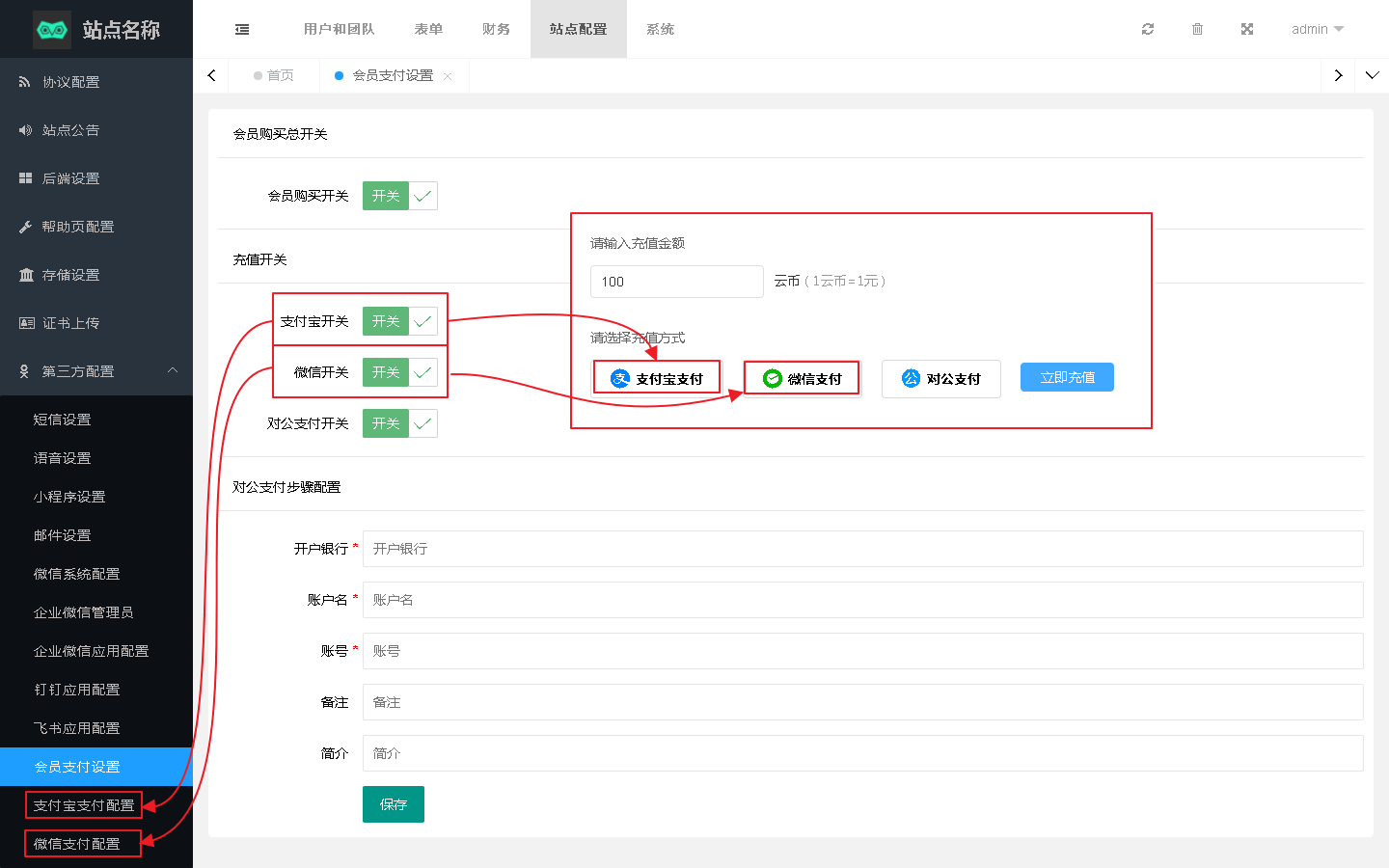Click the 开户银行 input field

[862, 549]
